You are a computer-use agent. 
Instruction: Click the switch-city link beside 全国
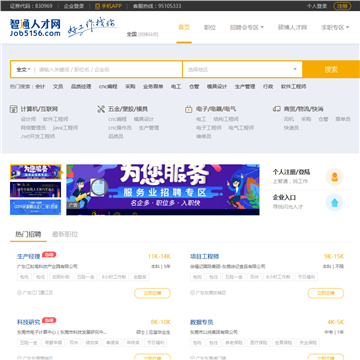coord(148,34)
